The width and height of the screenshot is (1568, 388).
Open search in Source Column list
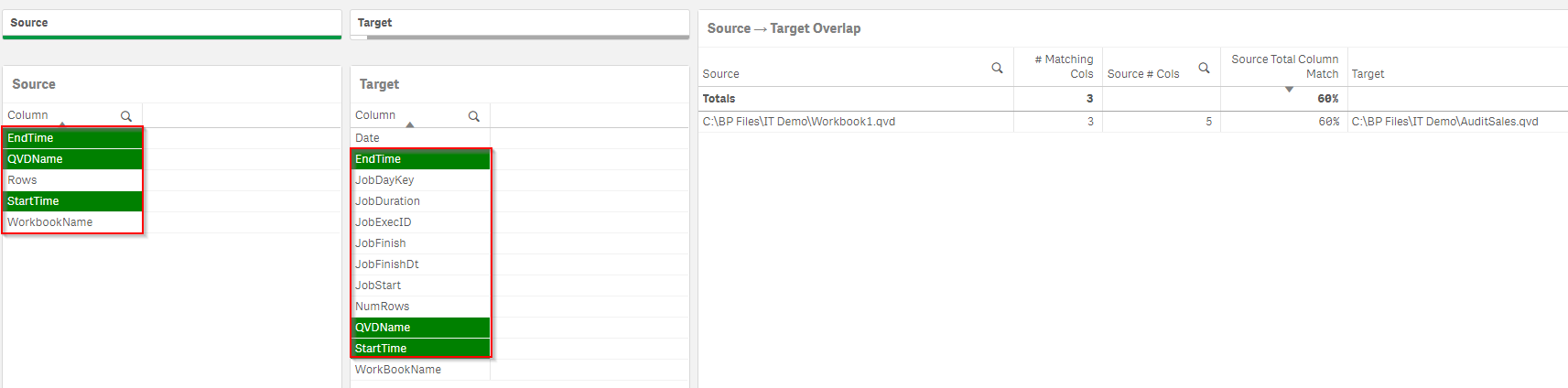126,116
